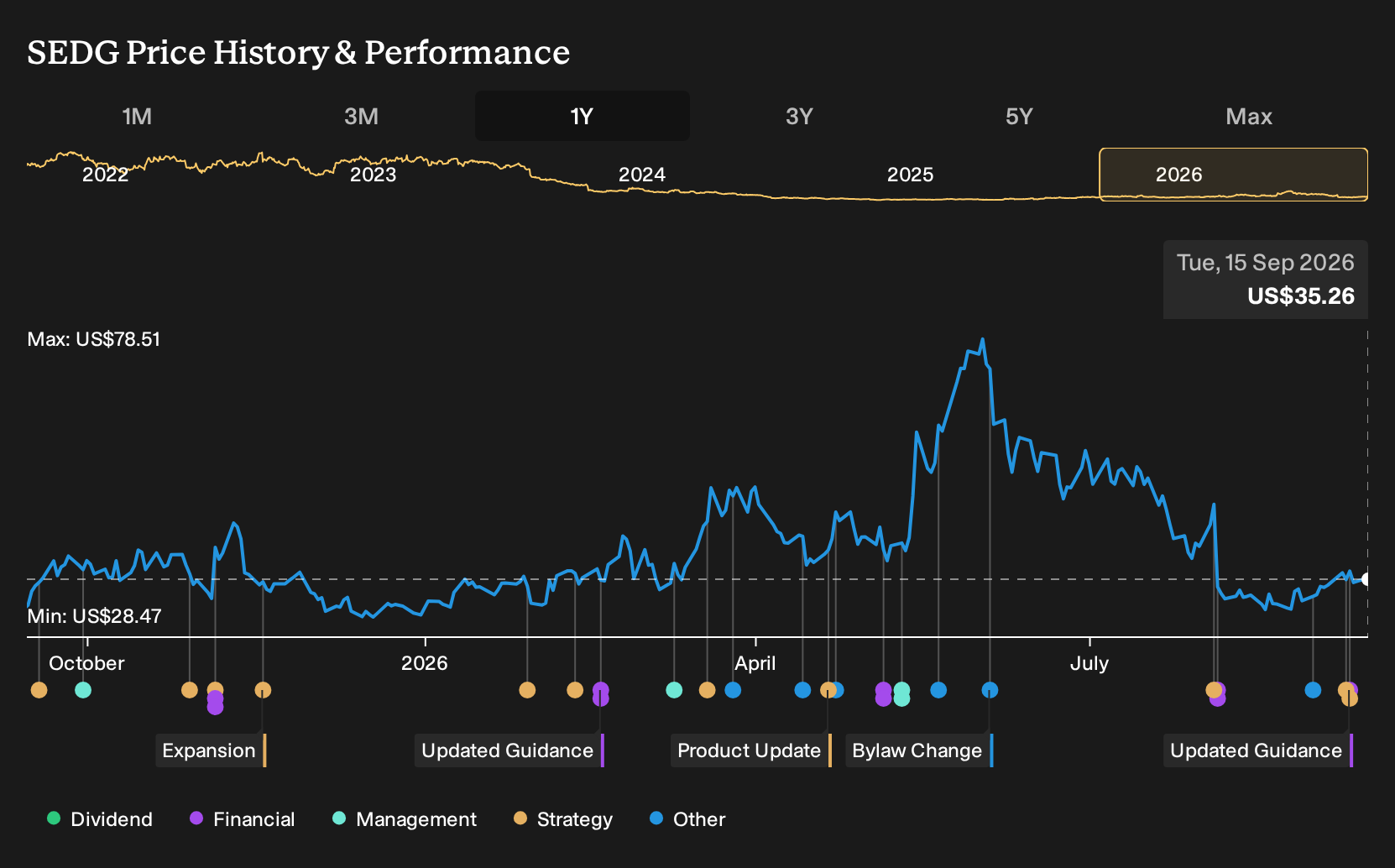
Task: Toggle the Management legend filter
Action: click(405, 819)
